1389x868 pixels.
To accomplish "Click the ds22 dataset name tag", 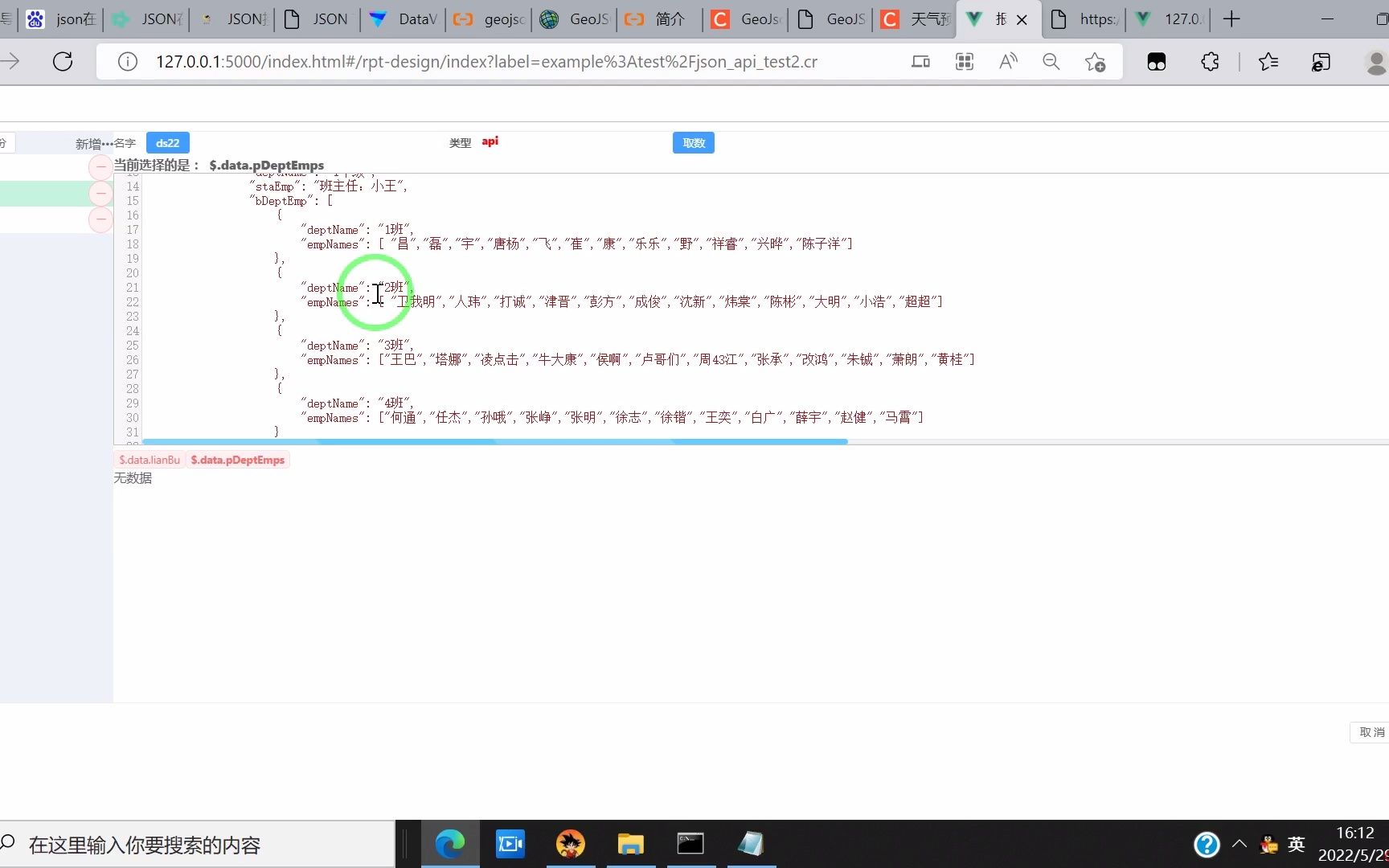I will point(167,143).
